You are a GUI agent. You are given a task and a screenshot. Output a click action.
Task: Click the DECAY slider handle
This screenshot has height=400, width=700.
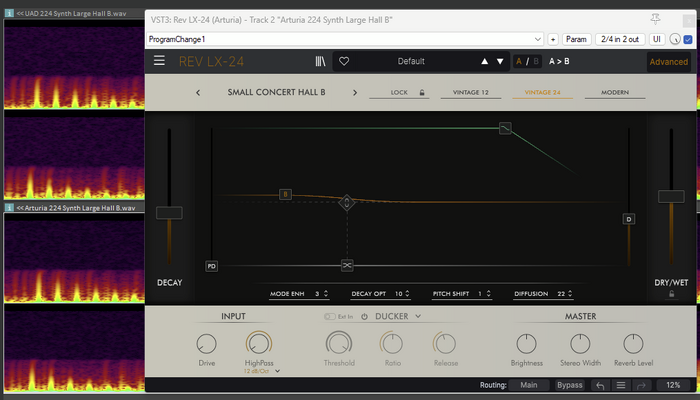point(169,213)
